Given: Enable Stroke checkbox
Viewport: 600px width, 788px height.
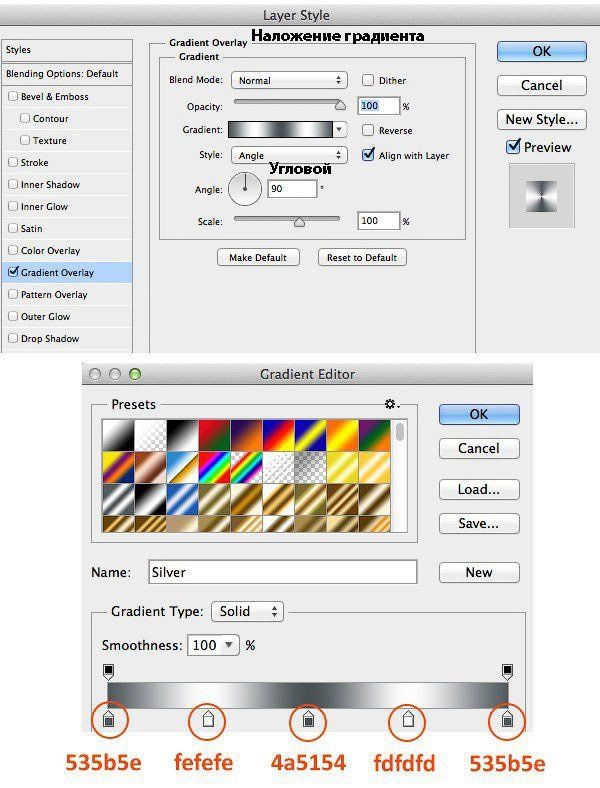Looking at the screenshot, I should [13, 162].
